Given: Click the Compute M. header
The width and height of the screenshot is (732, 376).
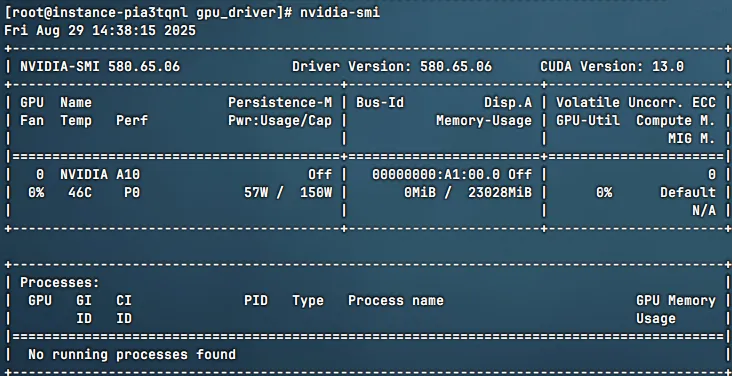Looking at the screenshot, I should click(676, 121).
